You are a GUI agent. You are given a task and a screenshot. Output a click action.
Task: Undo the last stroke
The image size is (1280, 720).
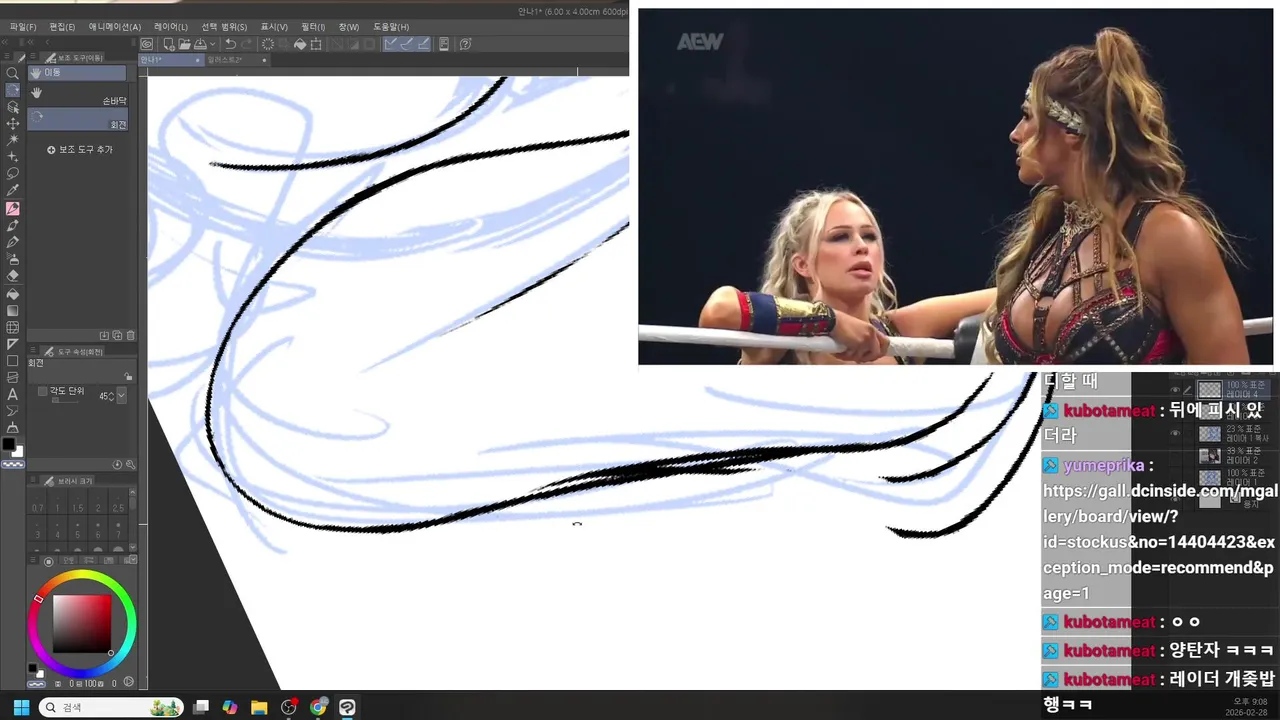[x=230, y=44]
